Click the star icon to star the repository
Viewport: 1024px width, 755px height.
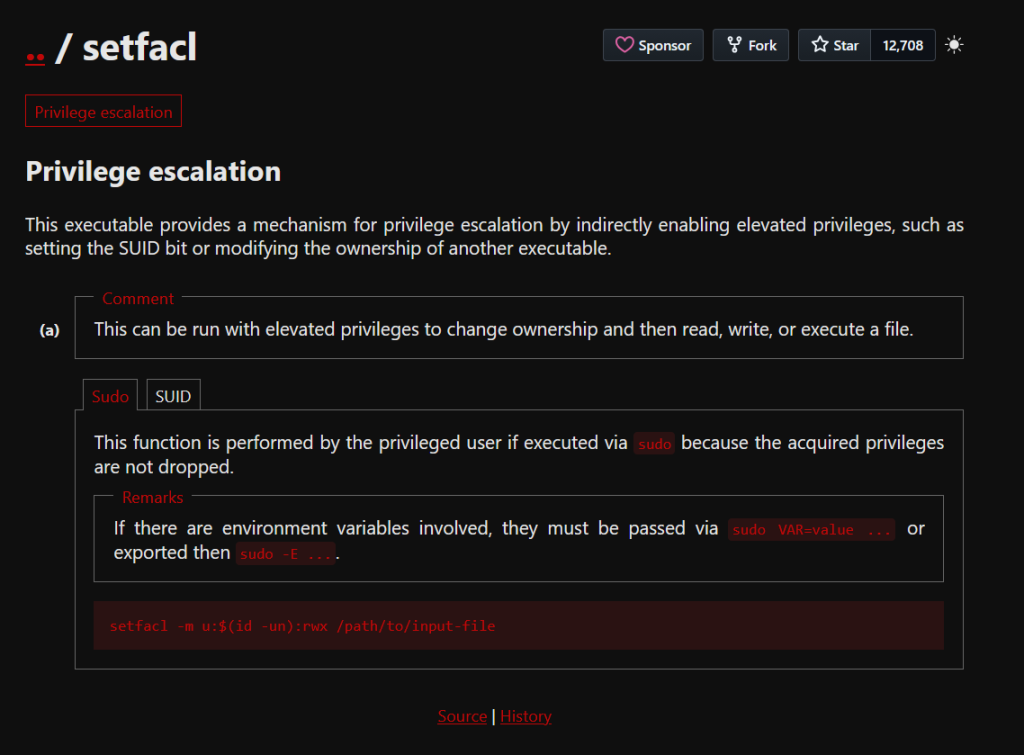point(820,45)
